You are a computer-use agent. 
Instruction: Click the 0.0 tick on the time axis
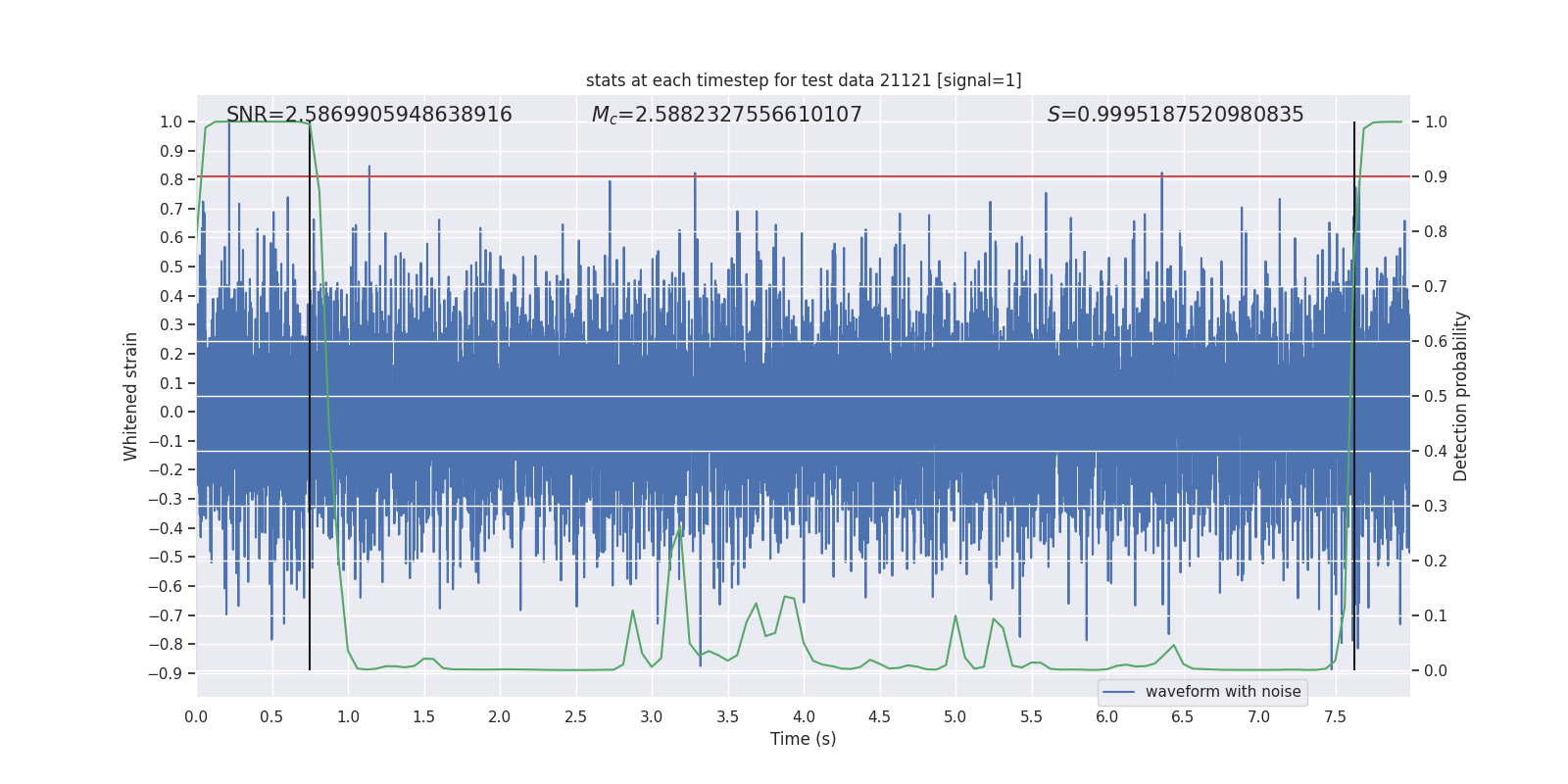click(196, 716)
